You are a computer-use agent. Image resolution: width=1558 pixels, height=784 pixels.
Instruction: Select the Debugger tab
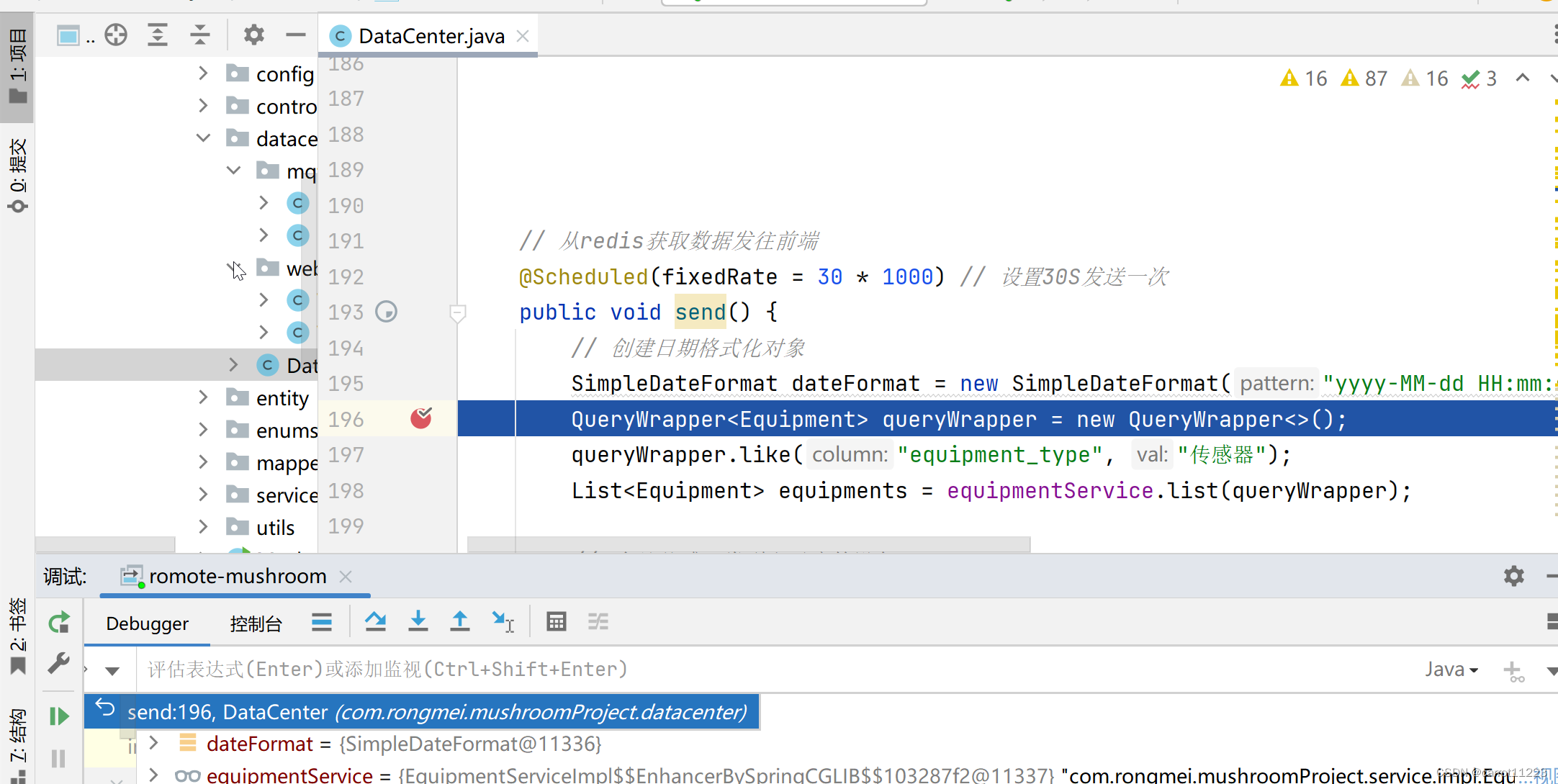click(x=147, y=623)
